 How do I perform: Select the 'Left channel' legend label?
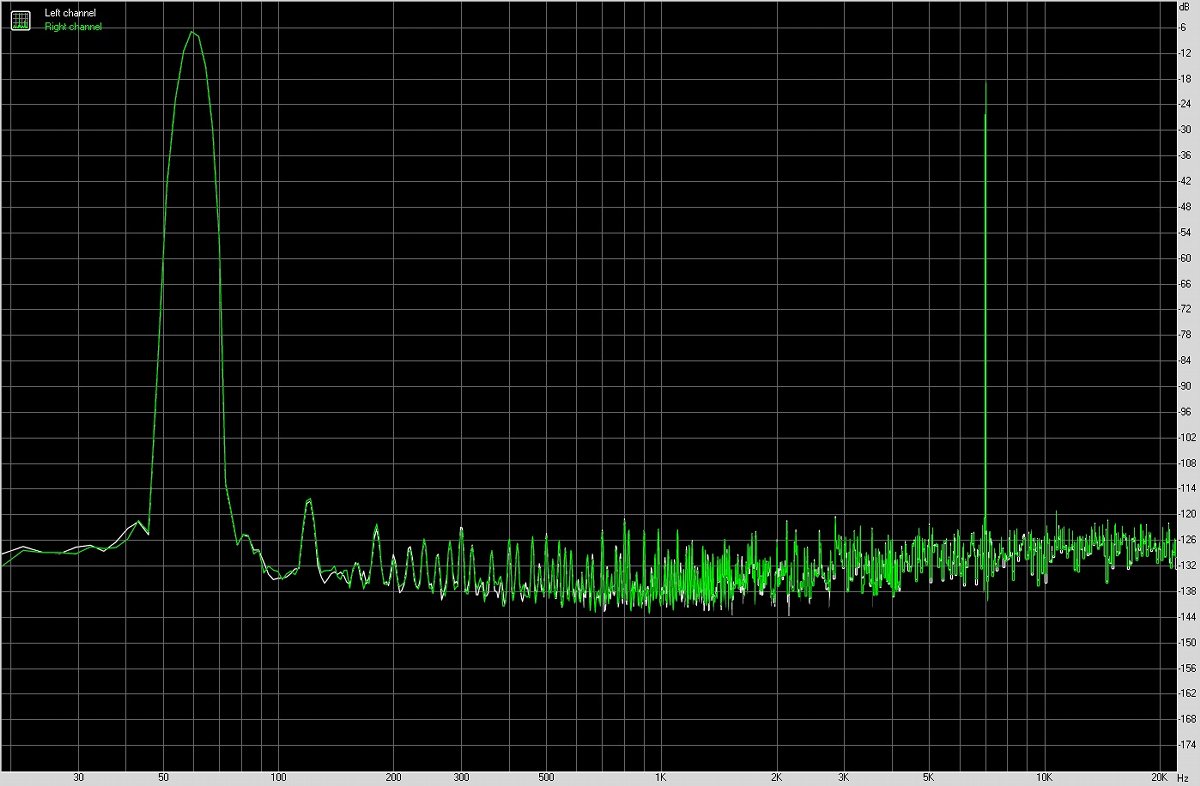tap(72, 14)
